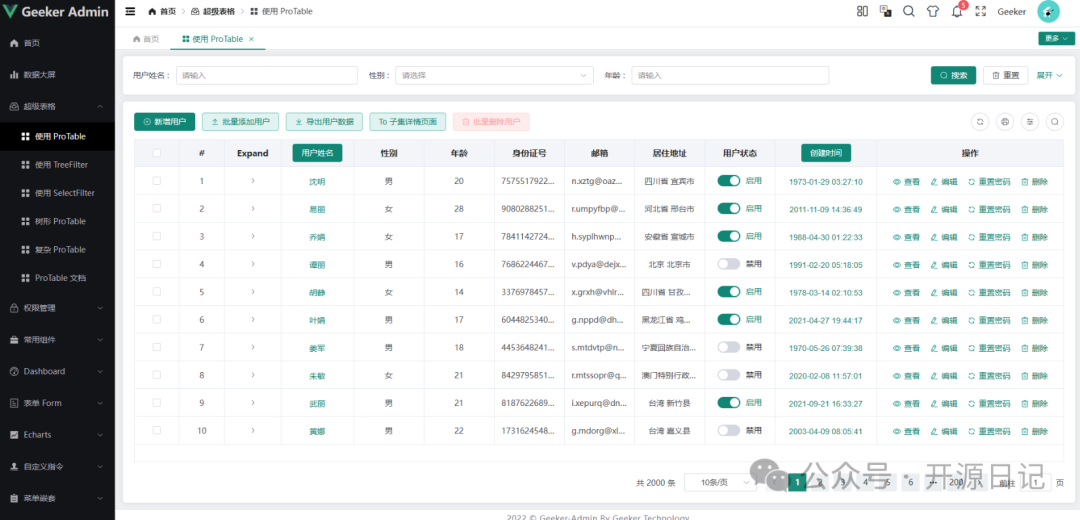This screenshot has height=520, width=1080.
Task: Click the 搜索 button
Action: click(953, 75)
